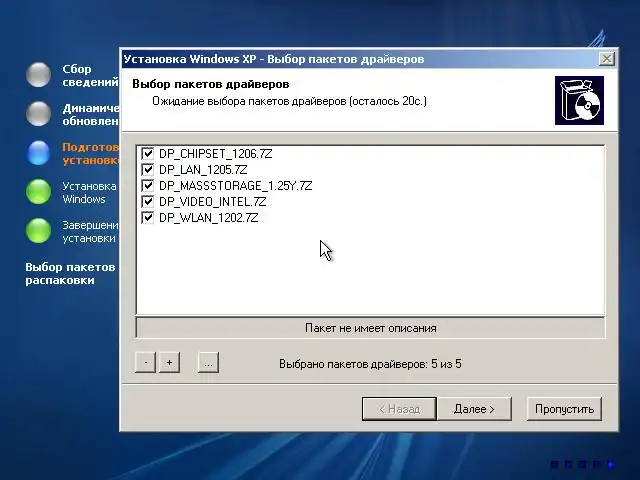This screenshot has height=480, width=640.
Task: Click the grey Динамическое обновление step bullet
Action: click(x=38, y=113)
